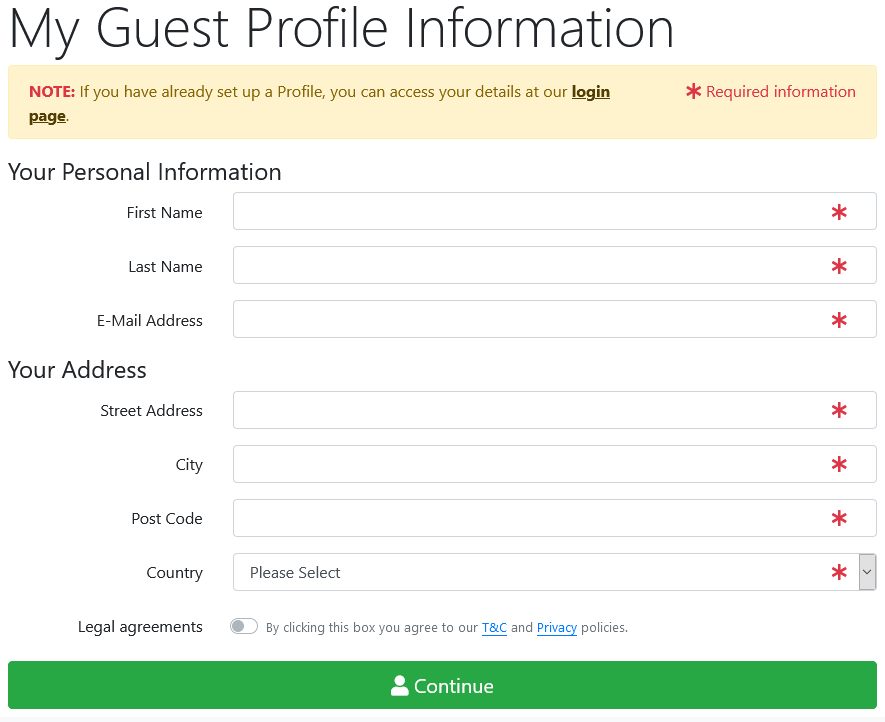The height and width of the screenshot is (722, 885).
Task: Click the red asterisk in Country dropdown
Action: [x=839, y=572]
